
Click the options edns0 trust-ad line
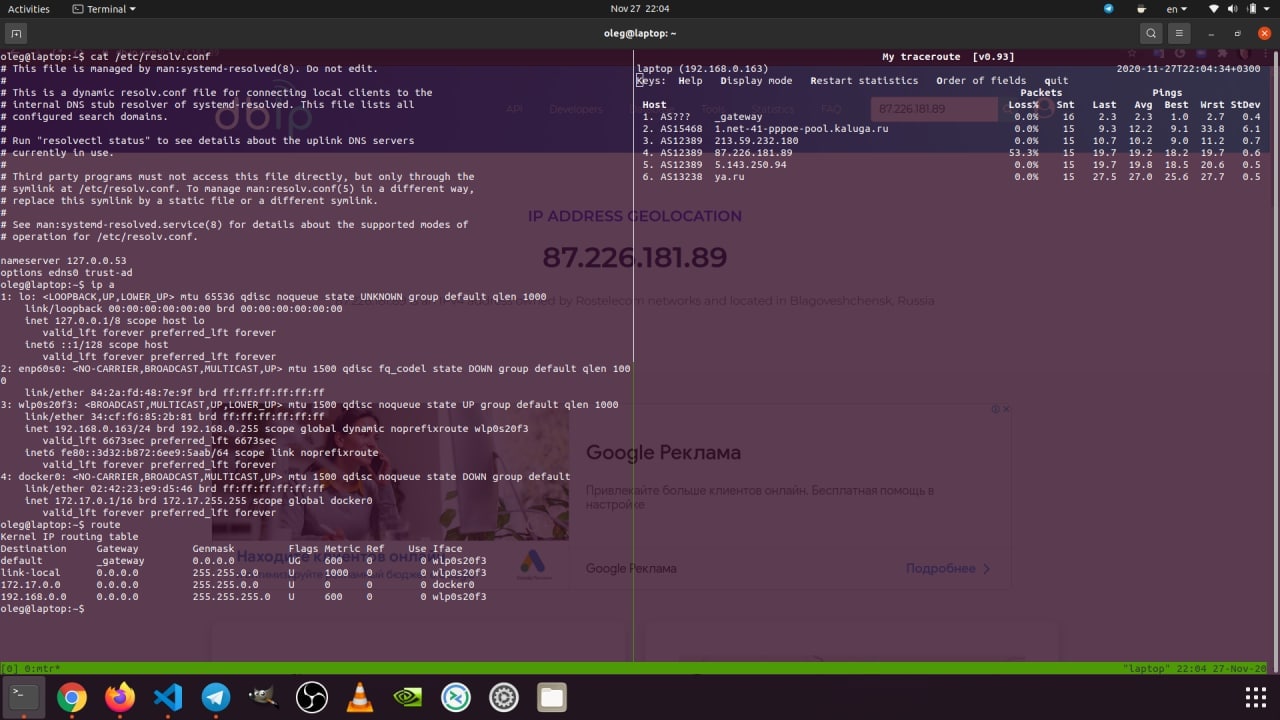(66, 273)
